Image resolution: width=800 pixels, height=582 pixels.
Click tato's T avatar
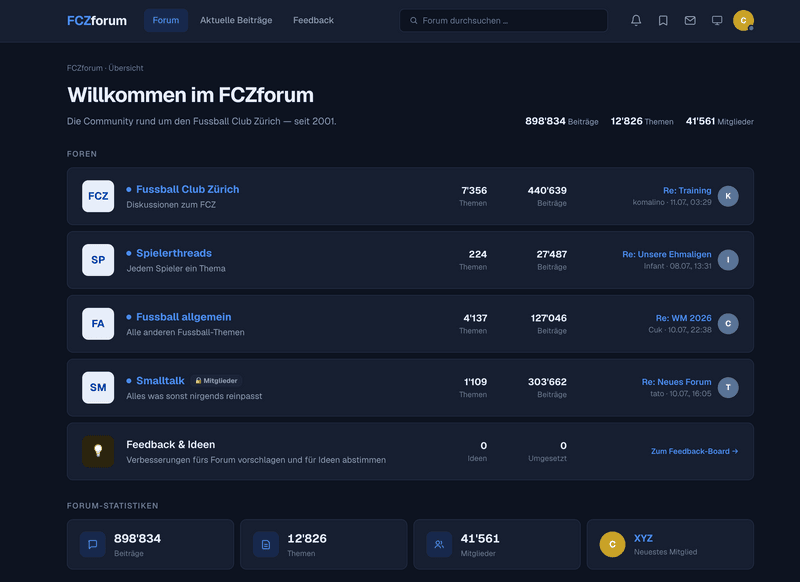[728, 387]
